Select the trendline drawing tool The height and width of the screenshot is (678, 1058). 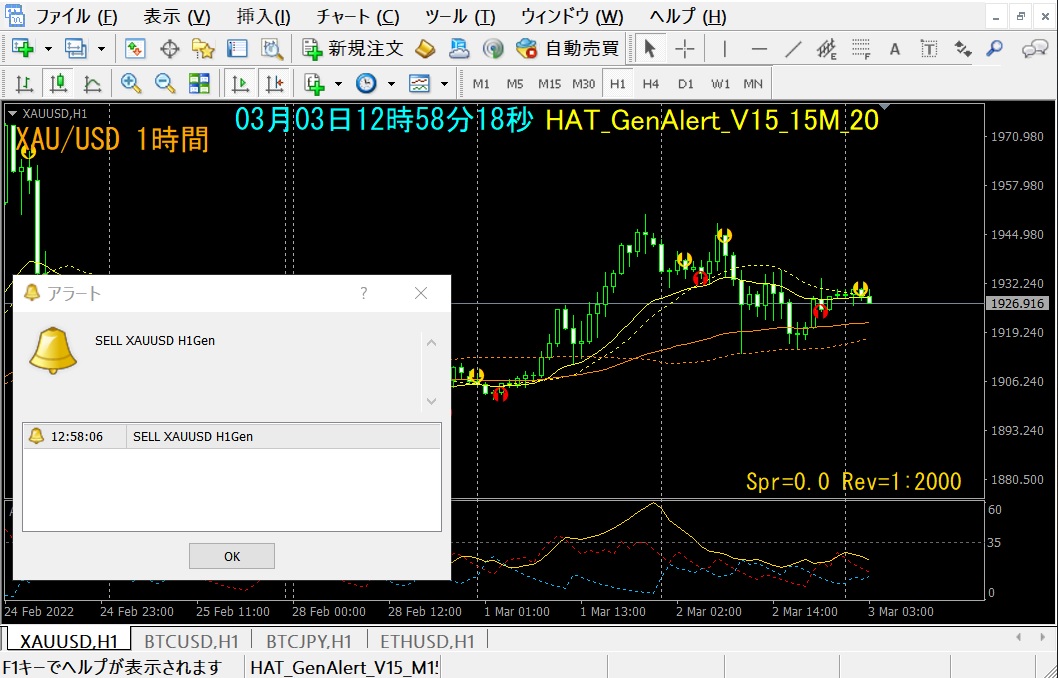click(x=794, y=49)
